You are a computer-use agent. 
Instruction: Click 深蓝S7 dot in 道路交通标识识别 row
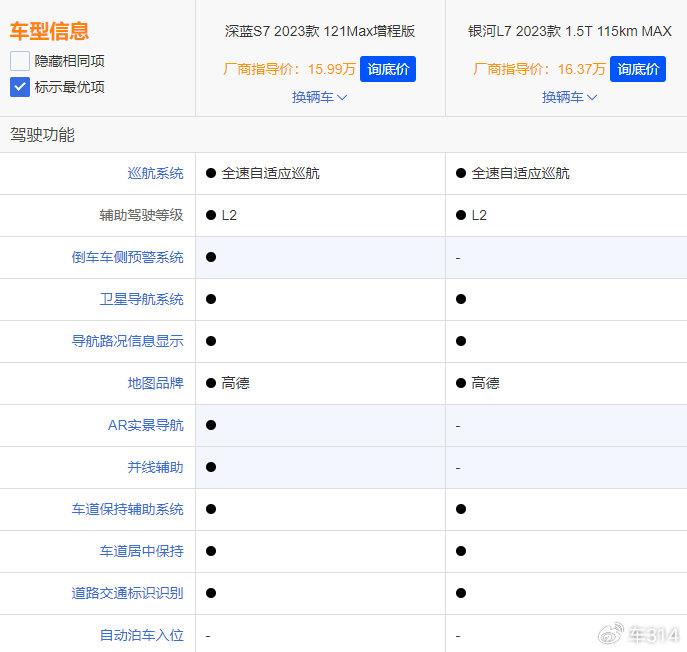(211, 593)
